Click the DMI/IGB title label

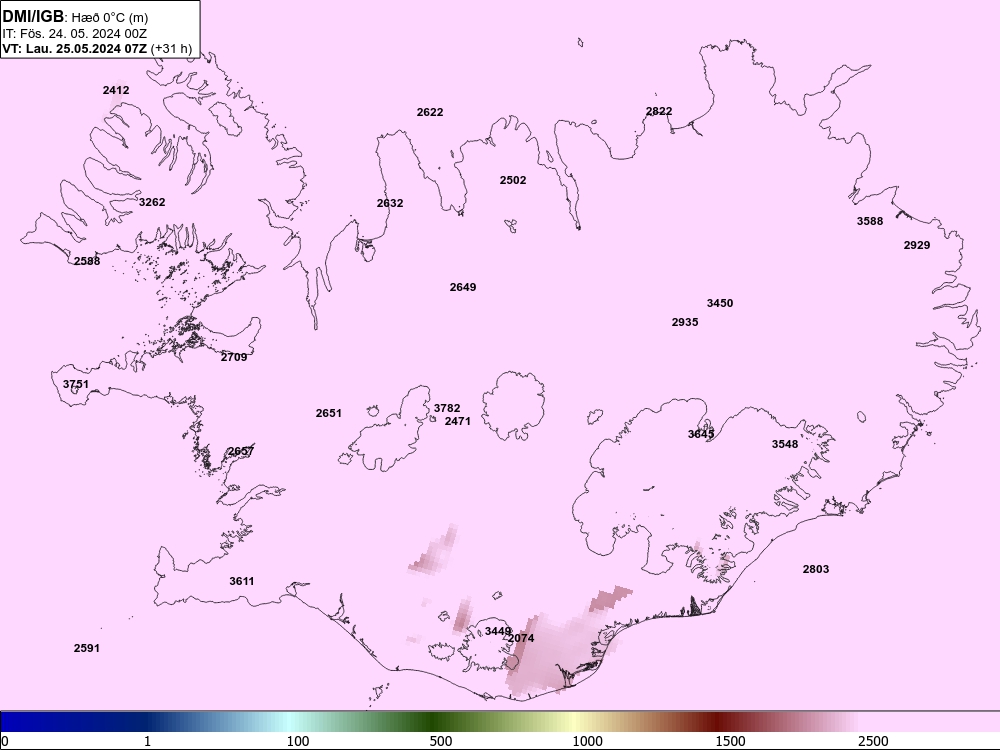coord(33,17)
